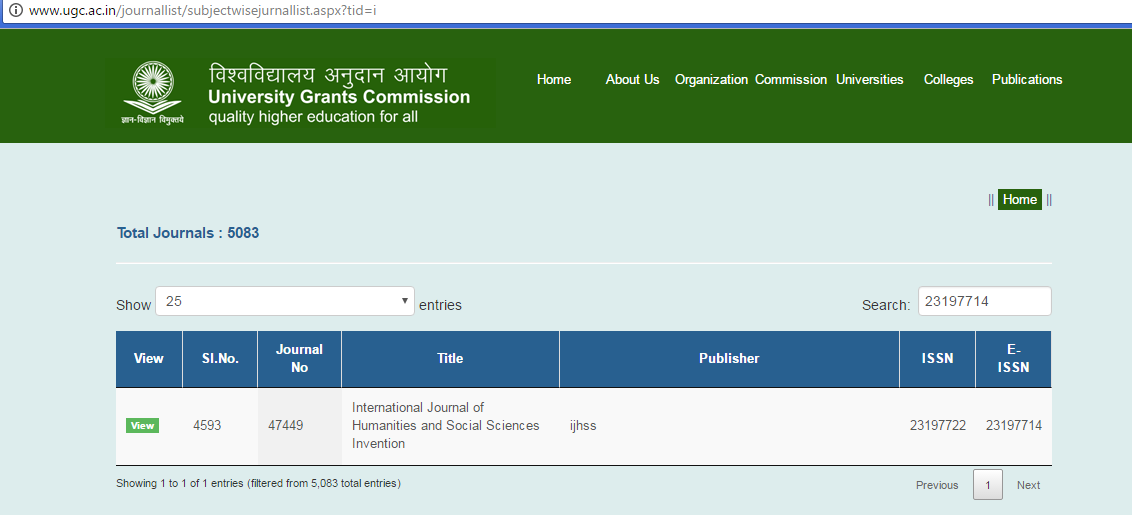1132x515 pixels.
Task: Sort by the Publisher column header
Action: coord(728,359)
